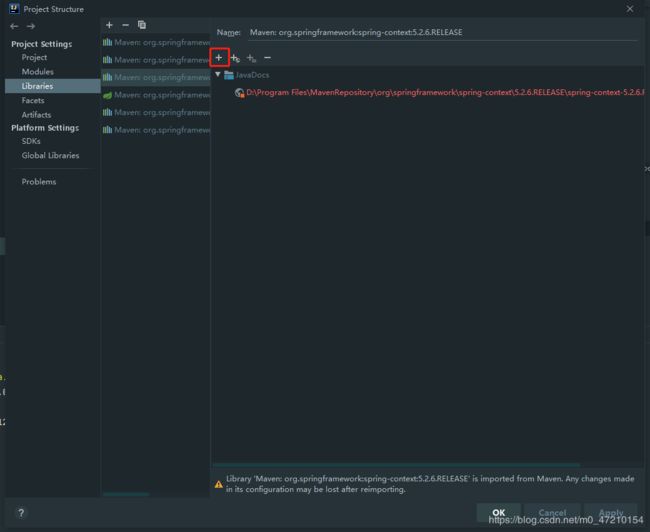Click the Cancel button
This screenshot has width=650, height=532.
tap(552, 513)
